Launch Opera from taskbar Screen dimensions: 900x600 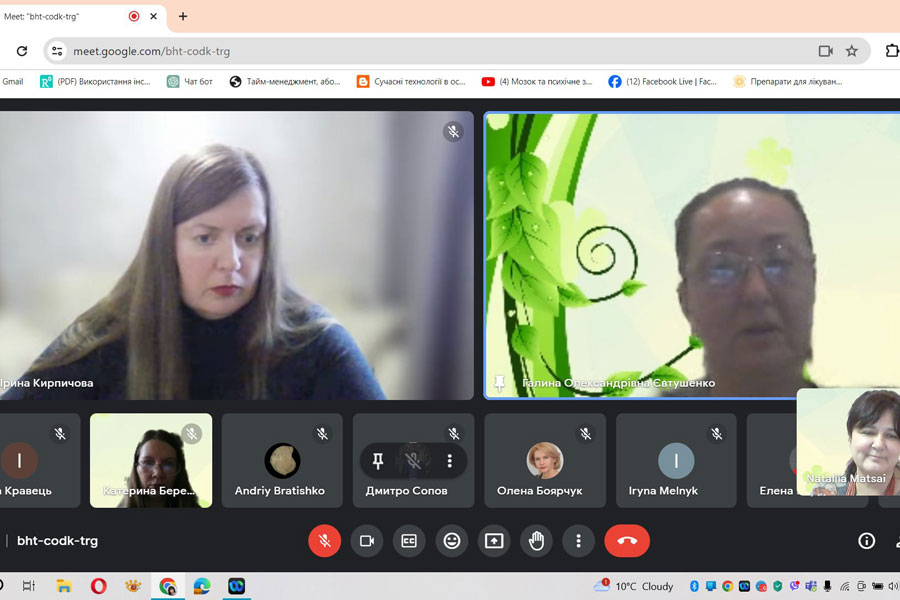click(x=98, y=586)
